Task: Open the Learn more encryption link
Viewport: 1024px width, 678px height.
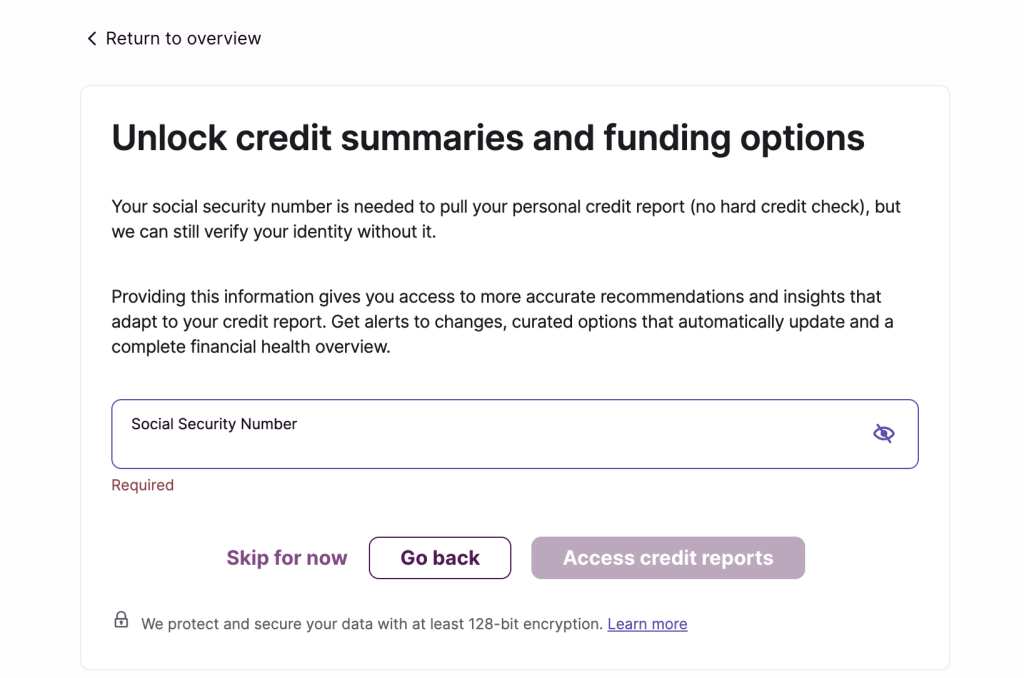Action: click(647, 624)
